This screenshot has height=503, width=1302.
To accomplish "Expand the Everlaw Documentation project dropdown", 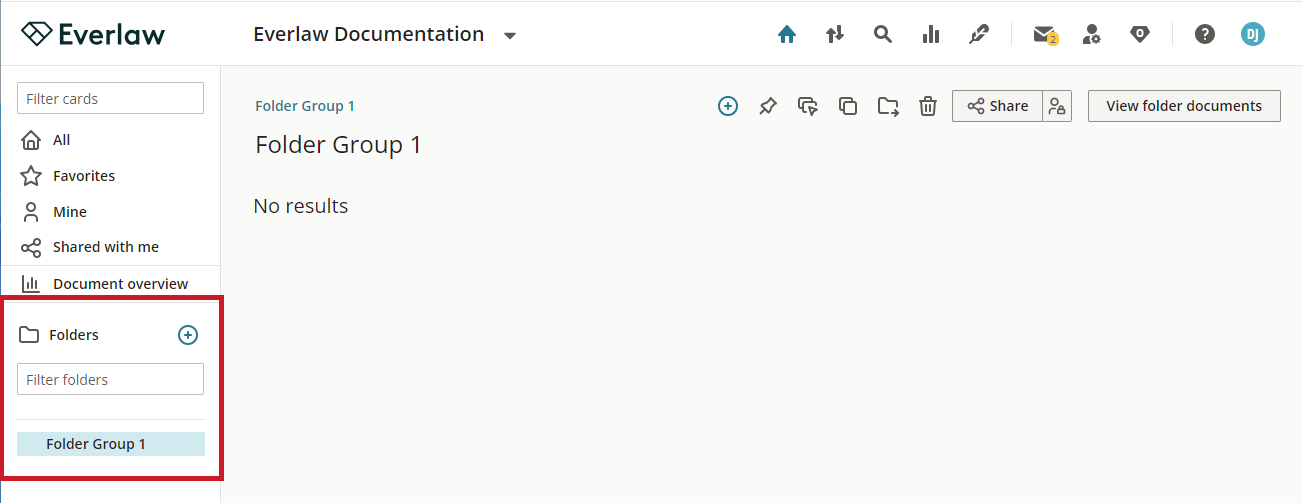I will point(510,35).
